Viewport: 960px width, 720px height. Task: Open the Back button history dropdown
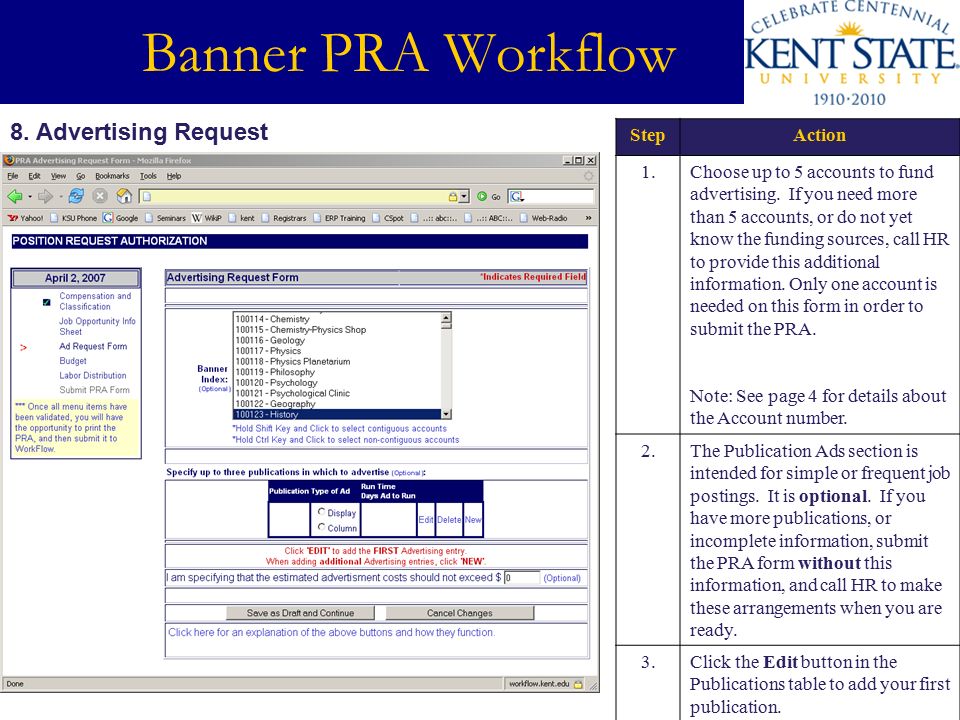click(30, 197)
